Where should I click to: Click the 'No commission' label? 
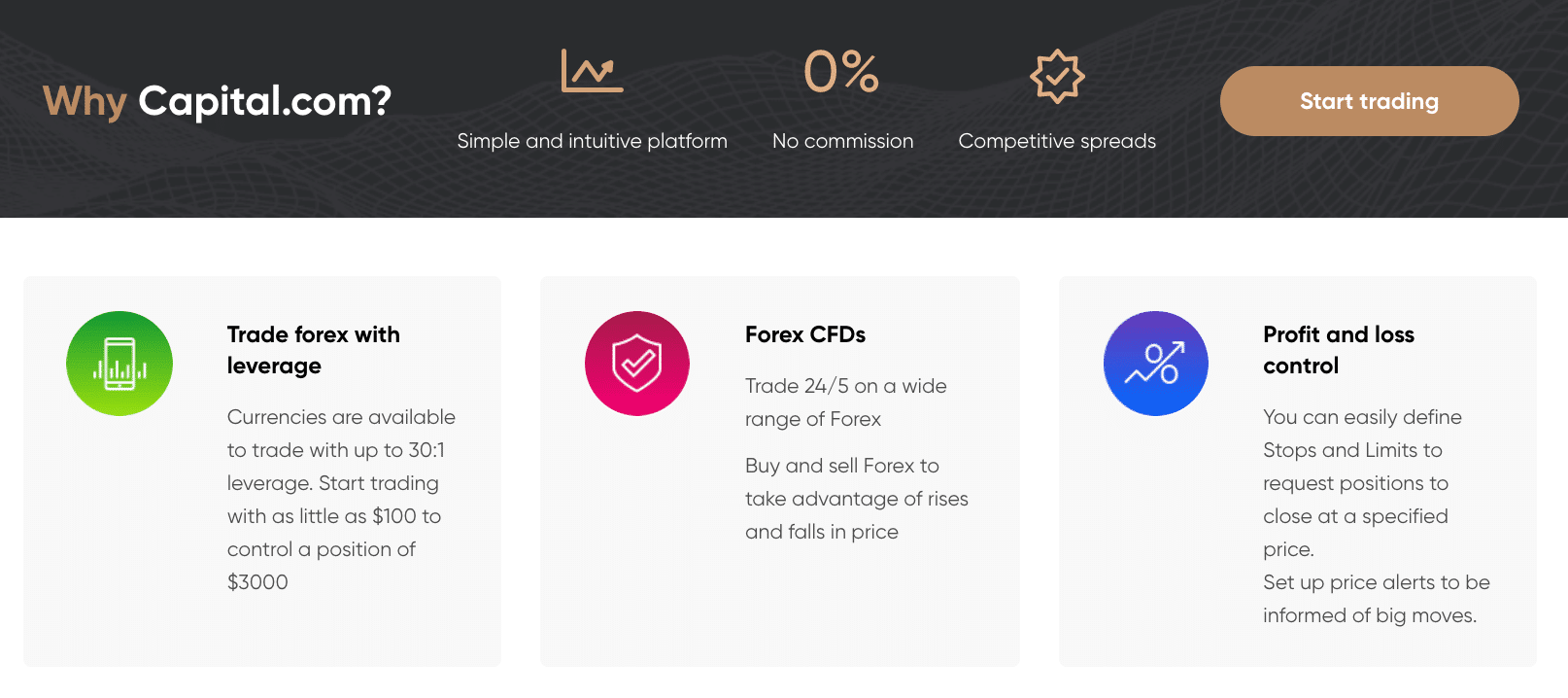click(841, 141)
